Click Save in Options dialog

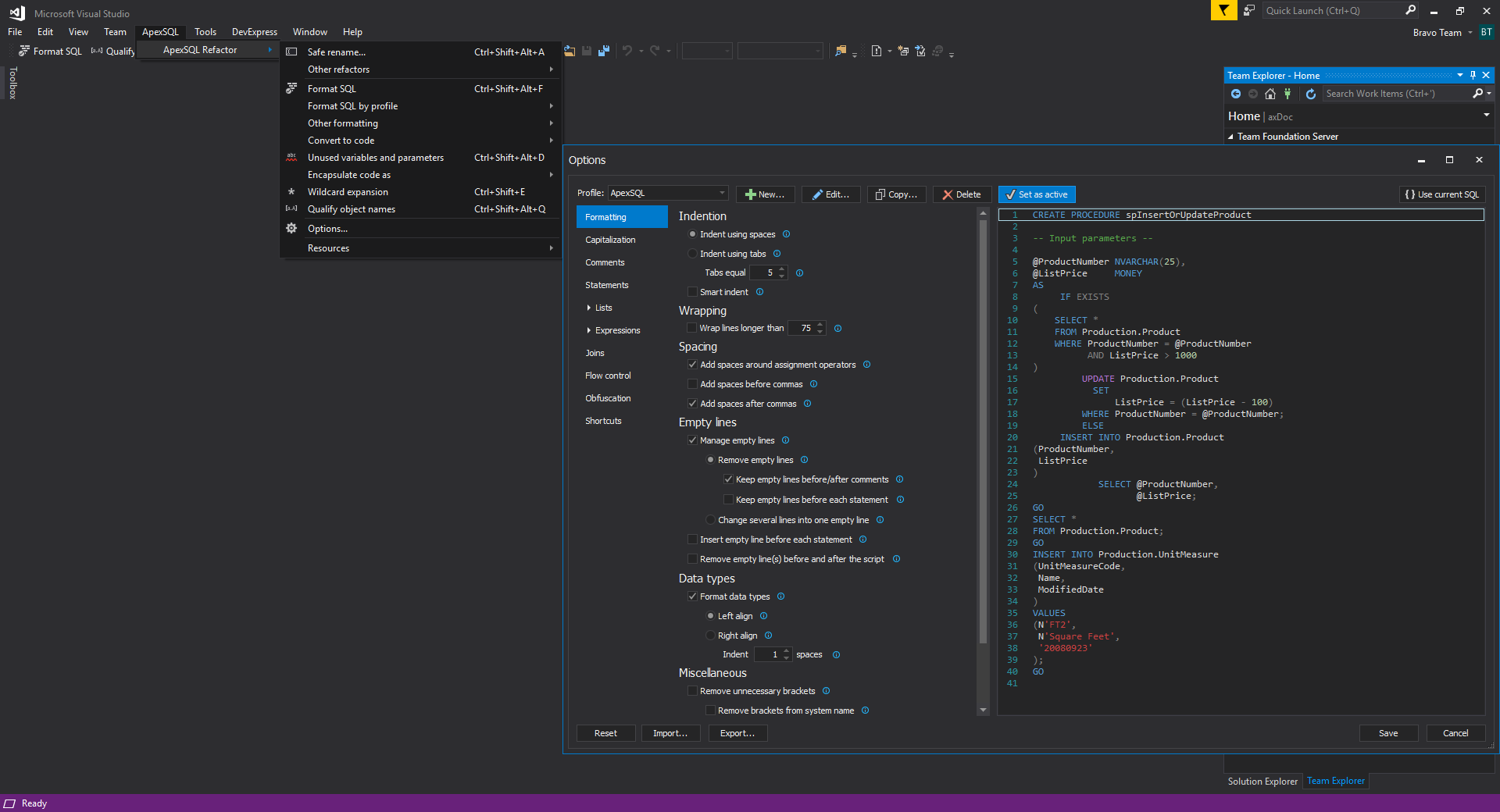pos(1388,733)
